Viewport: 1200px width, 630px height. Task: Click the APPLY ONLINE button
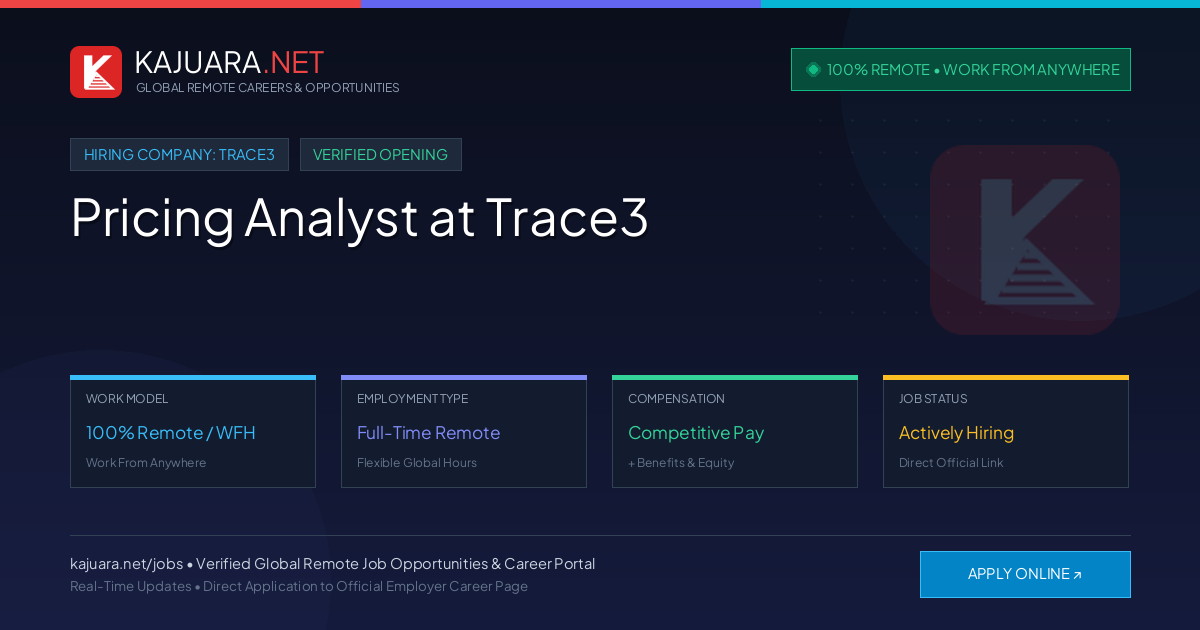pos(1025,574)
